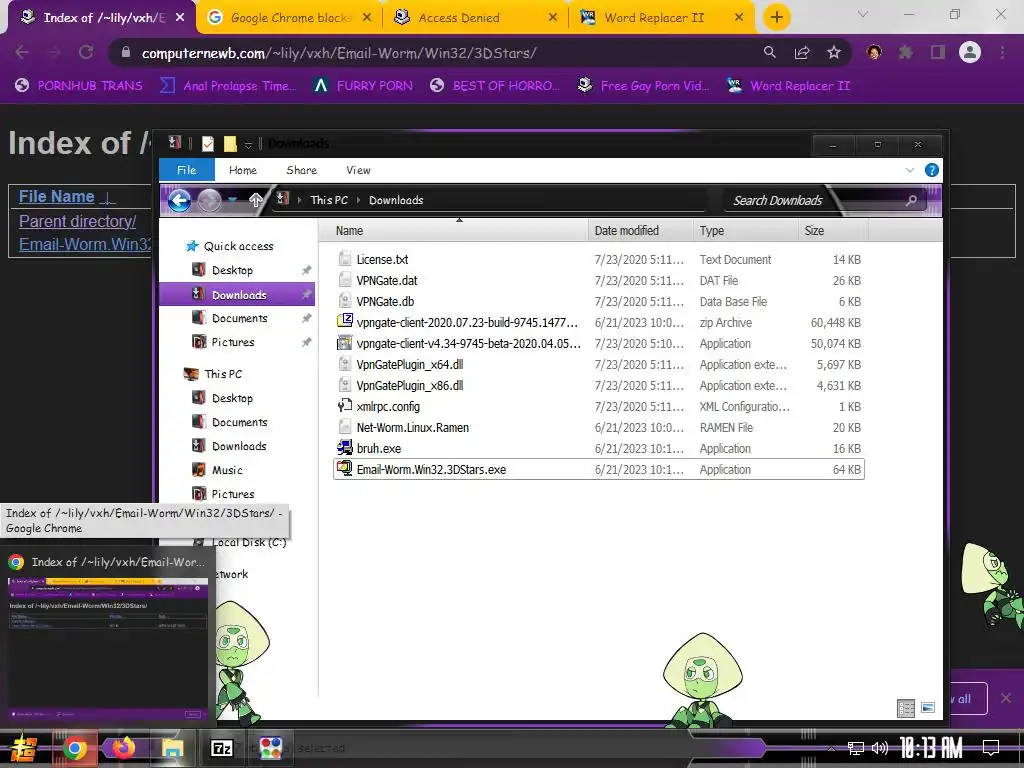The height and width of the screenshot is (768, 1024).
Task: Open Chrome tab search dropdown chevron
Action: pyautogui.click(x=863, y=14)
